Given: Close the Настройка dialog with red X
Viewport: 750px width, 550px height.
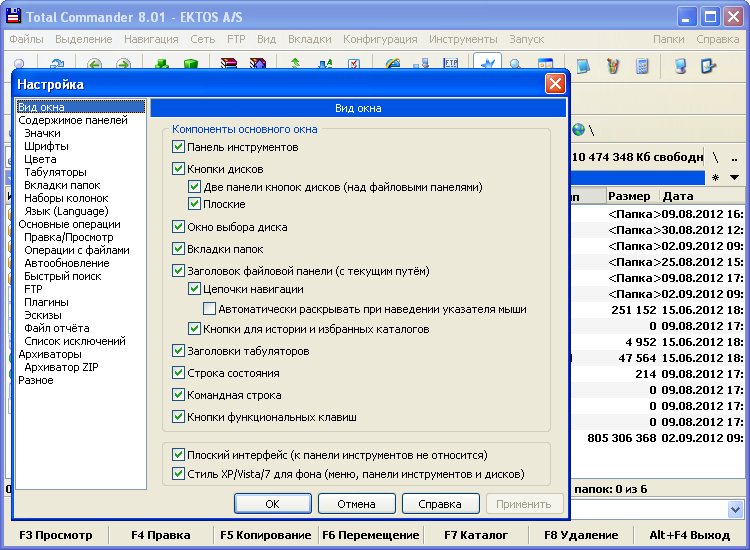Looking at the screenshot, I should (x=555, y=84).
